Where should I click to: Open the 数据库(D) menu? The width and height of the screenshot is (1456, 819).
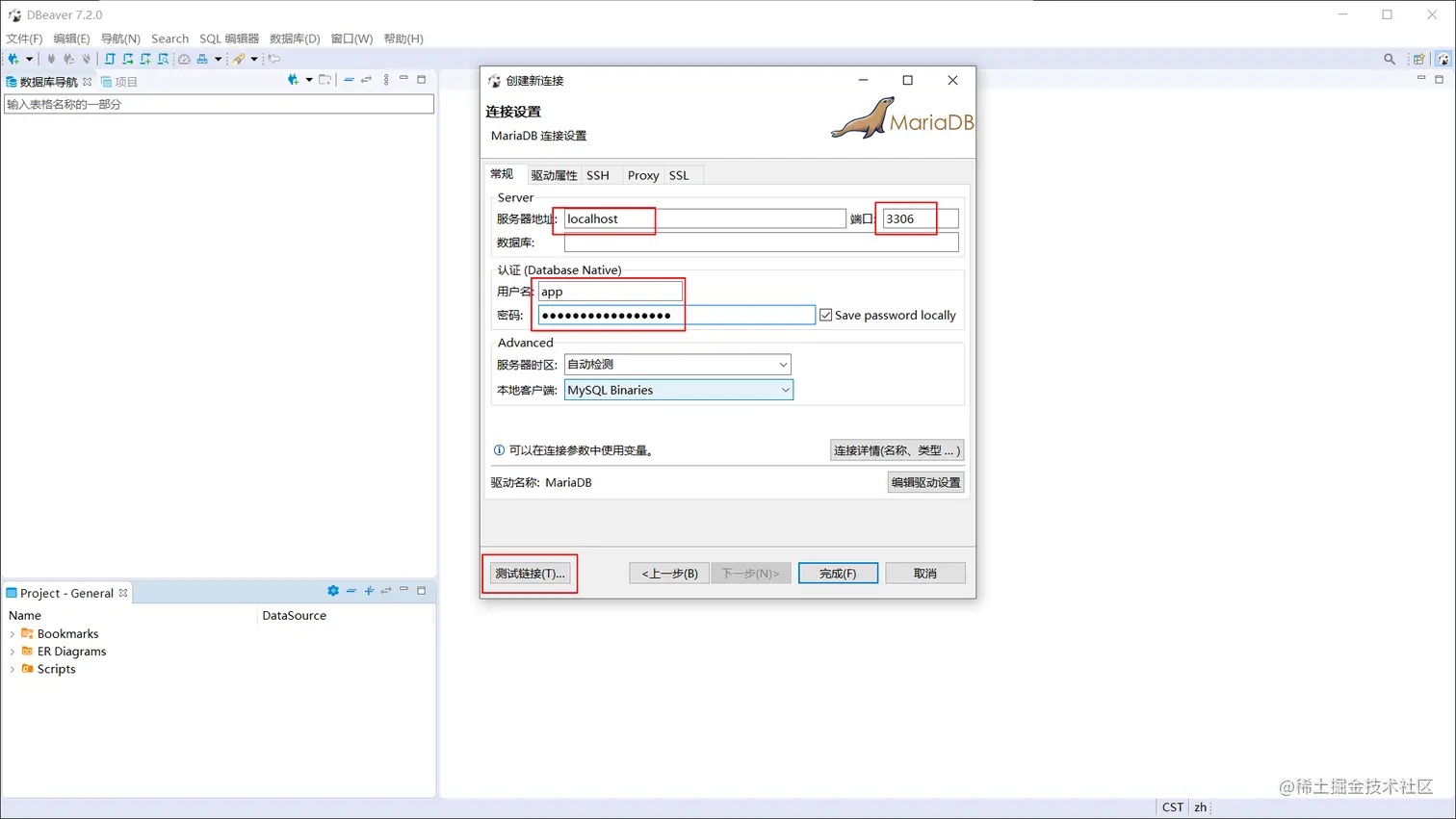pyautogui.click(x=295, y=38)
